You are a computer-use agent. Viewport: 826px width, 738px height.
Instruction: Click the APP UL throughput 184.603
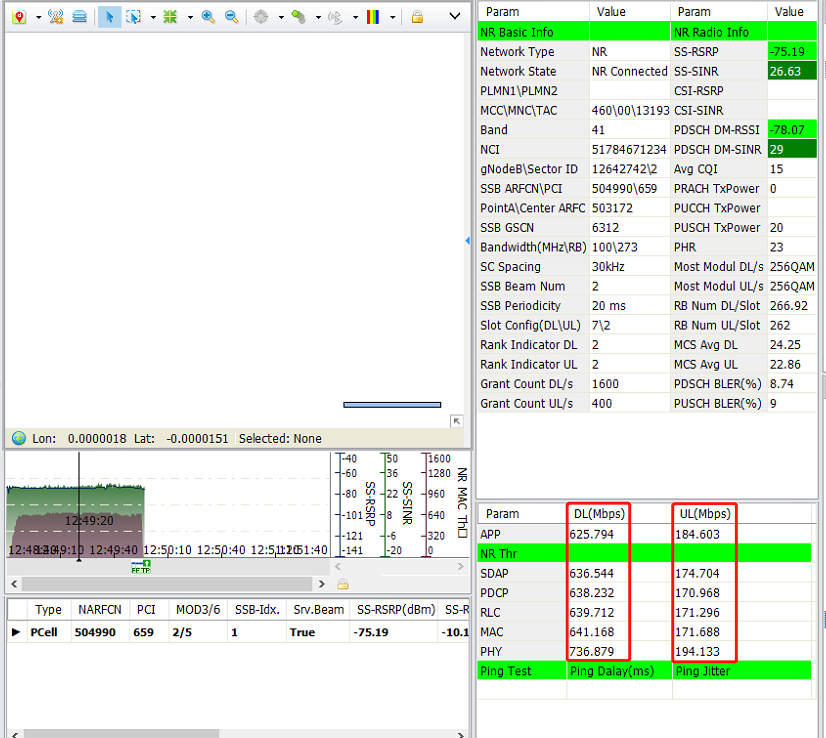697,534
